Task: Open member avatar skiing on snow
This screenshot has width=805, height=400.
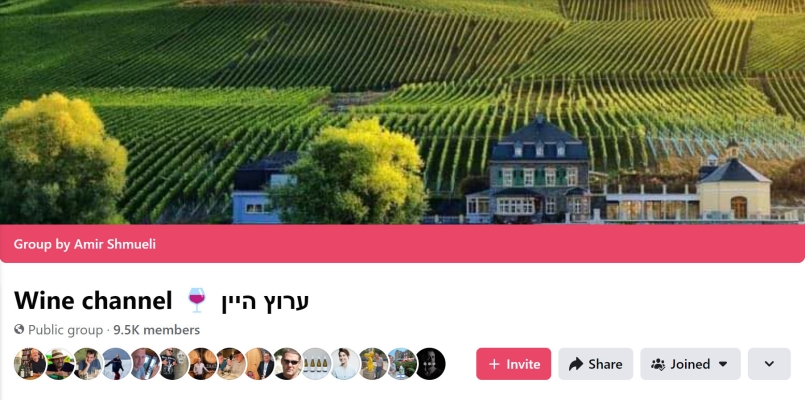Action: point(116,364)
